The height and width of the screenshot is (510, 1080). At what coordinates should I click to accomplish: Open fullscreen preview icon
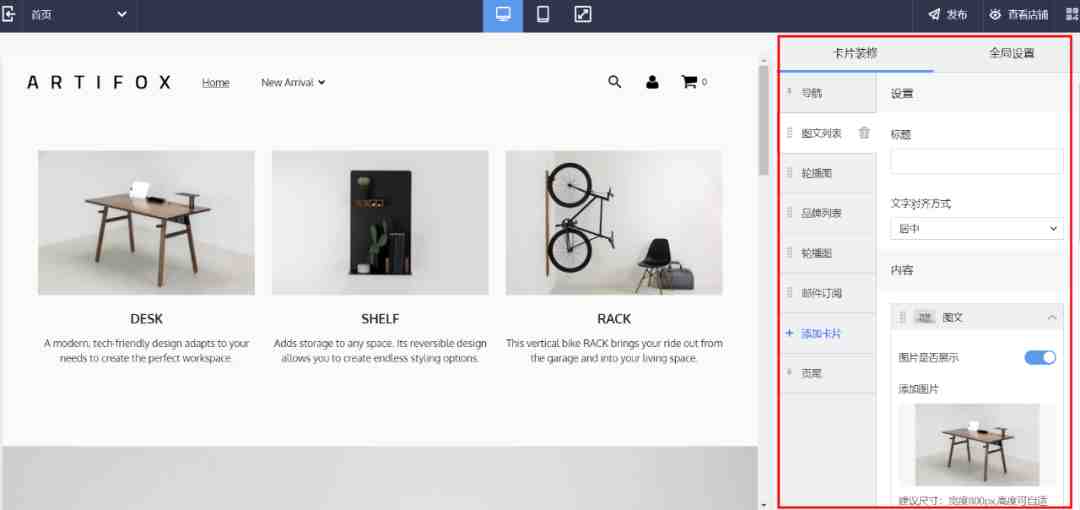click(583, 15)
